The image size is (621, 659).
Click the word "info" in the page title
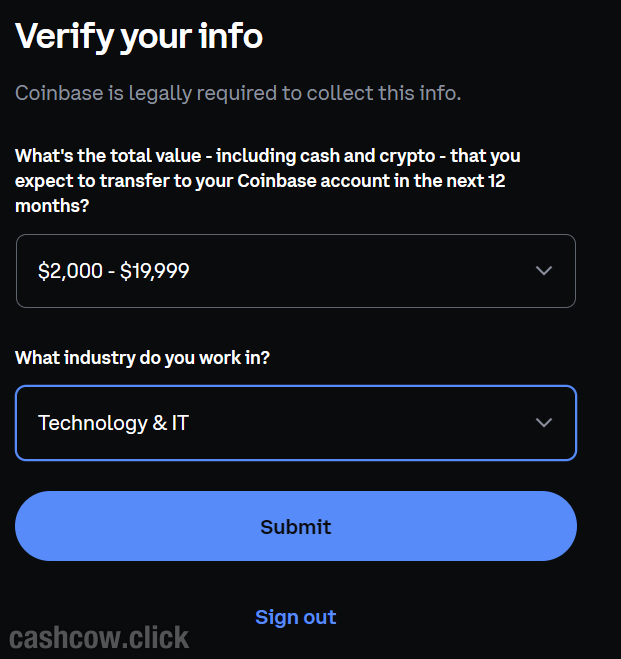(231, 37)
